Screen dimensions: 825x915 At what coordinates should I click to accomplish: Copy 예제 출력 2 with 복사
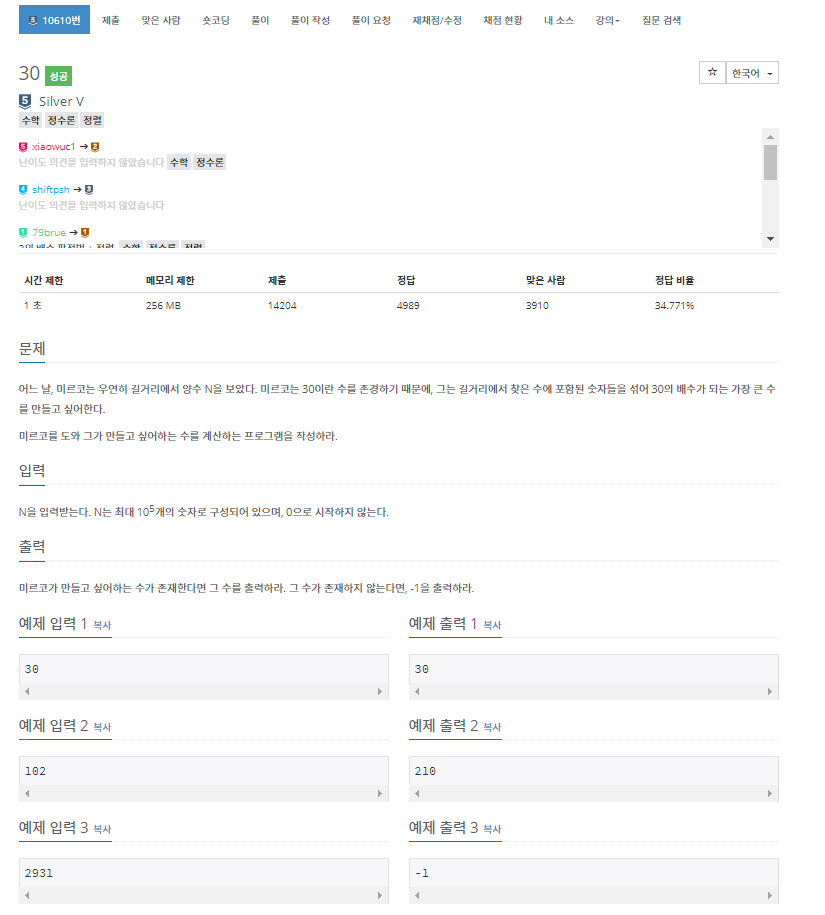[492, 727]
